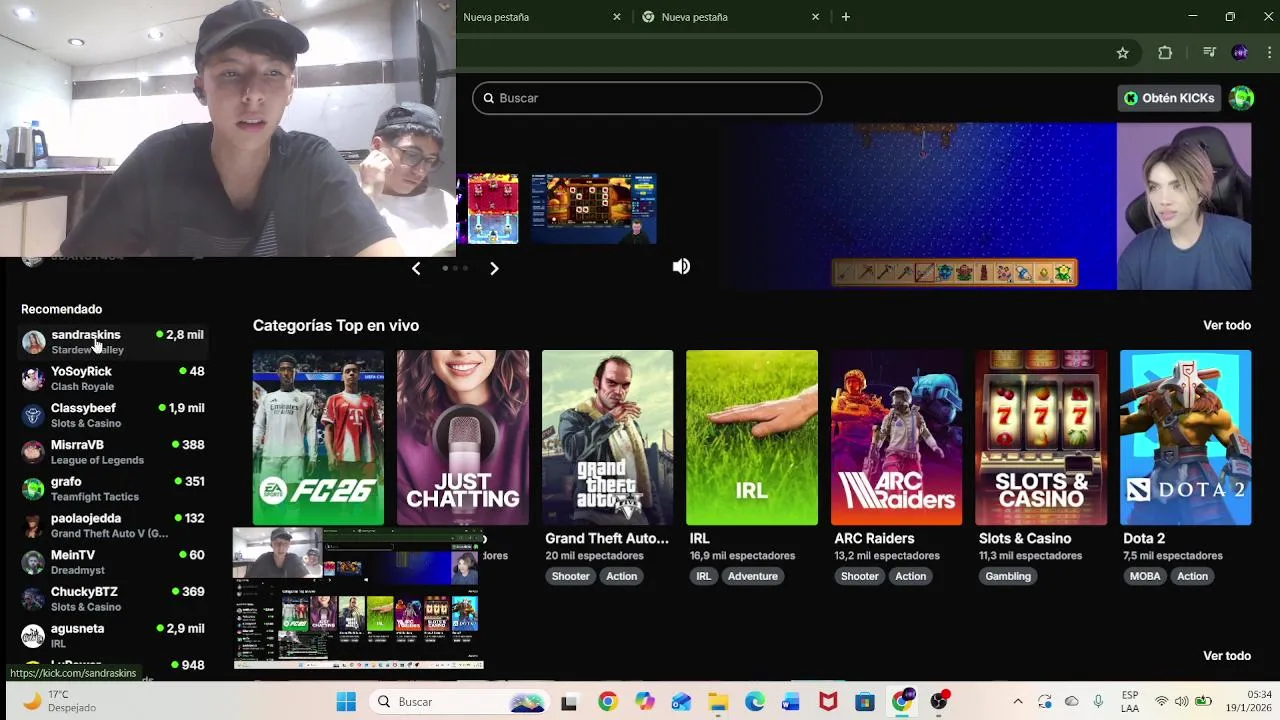Open the Chrome profile avatar
Image resolution: width=1280 pixels, height=720 pixels.
pyautogui.click(x=1240, y=53)
